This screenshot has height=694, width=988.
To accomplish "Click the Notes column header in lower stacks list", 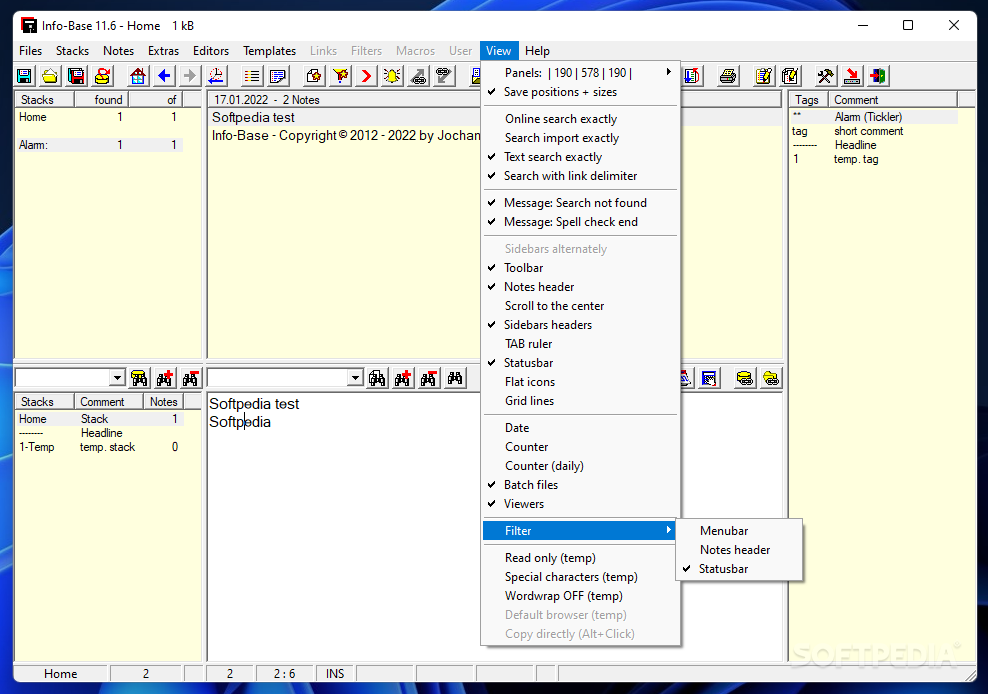I will [x=163, y=402].
